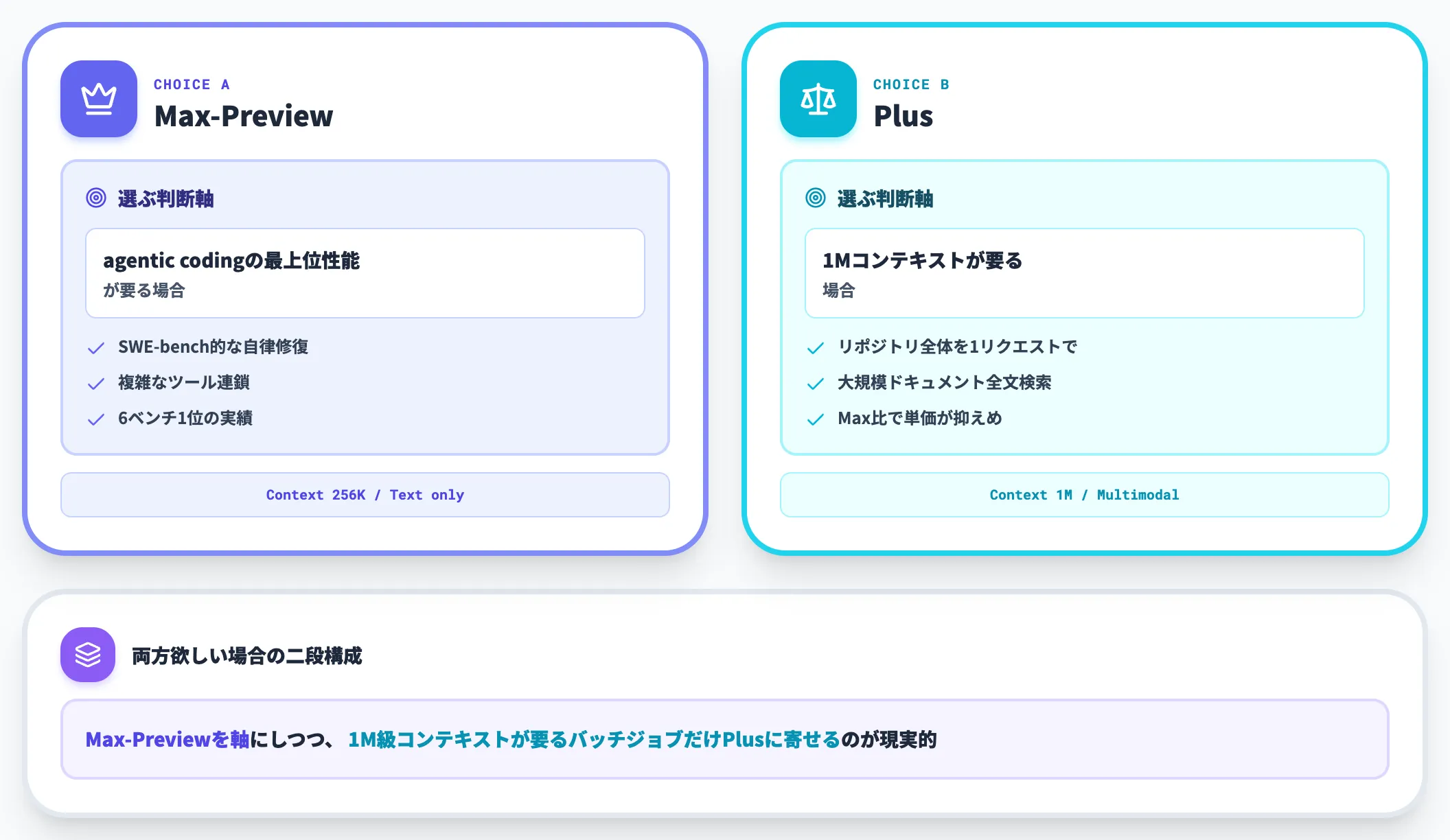Click the SWE-bench的な自律修復 item
This screenshot has height=840, width=1450.
pyautogui.click(x=213, y=347)
